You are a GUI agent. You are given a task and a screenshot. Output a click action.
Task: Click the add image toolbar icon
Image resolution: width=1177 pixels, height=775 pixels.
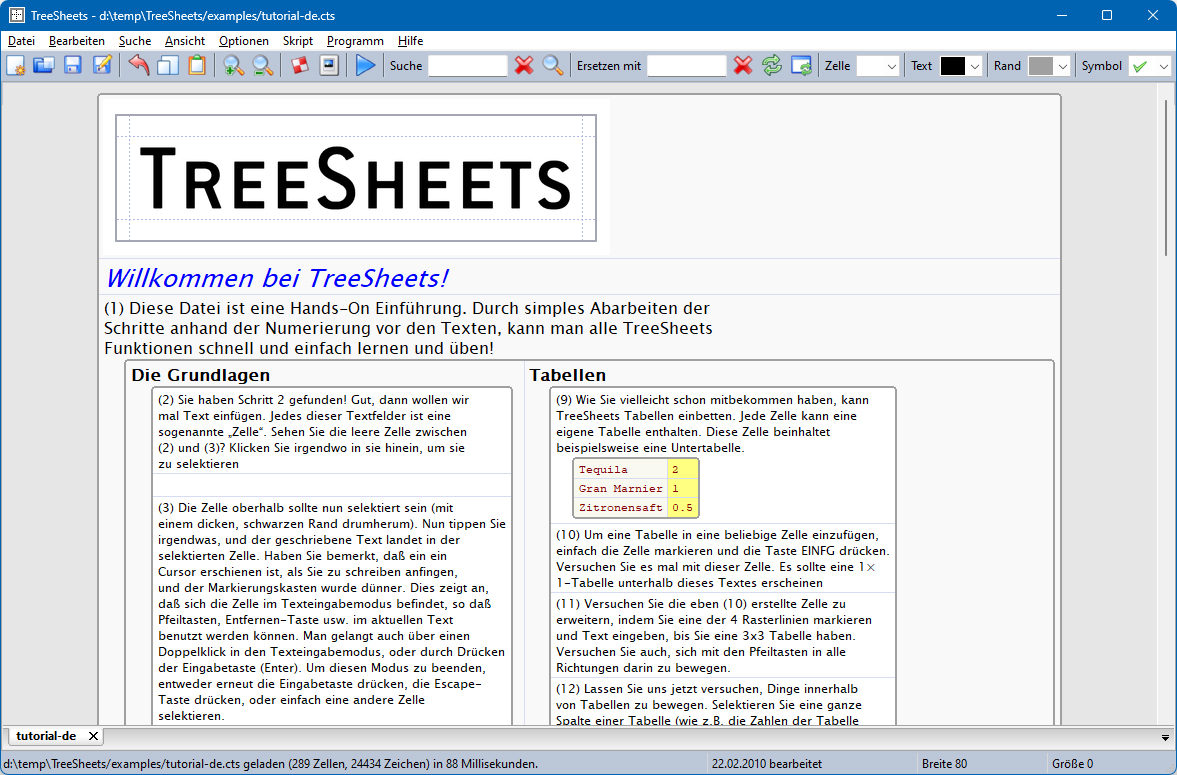click(329, 66)
